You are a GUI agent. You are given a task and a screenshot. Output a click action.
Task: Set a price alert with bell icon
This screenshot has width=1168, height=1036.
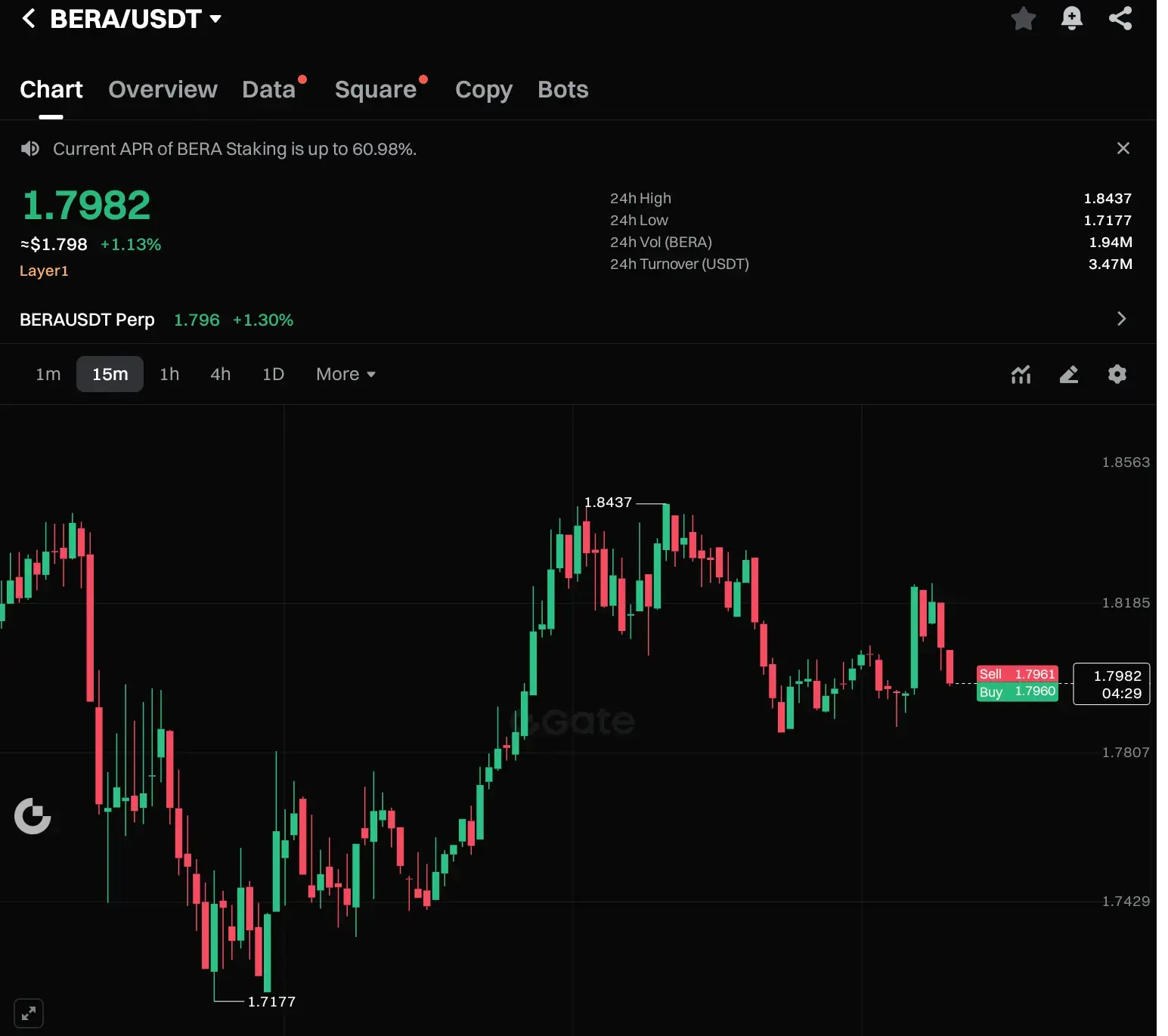coord(1071,18)
